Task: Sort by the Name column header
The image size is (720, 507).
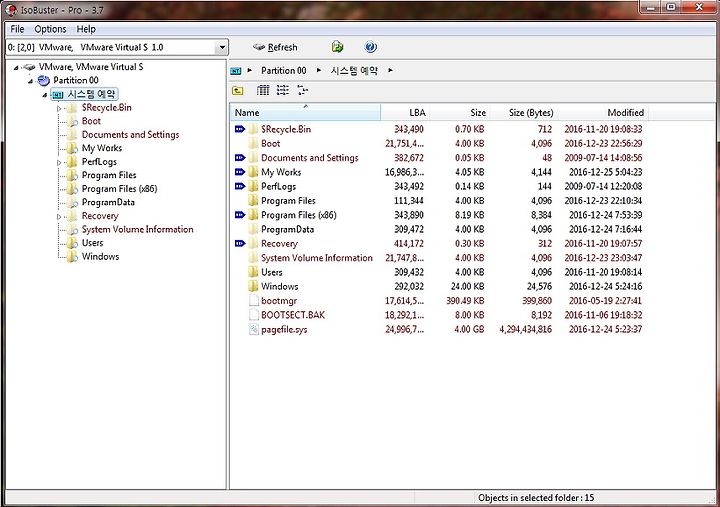Action: click(305, 113)
